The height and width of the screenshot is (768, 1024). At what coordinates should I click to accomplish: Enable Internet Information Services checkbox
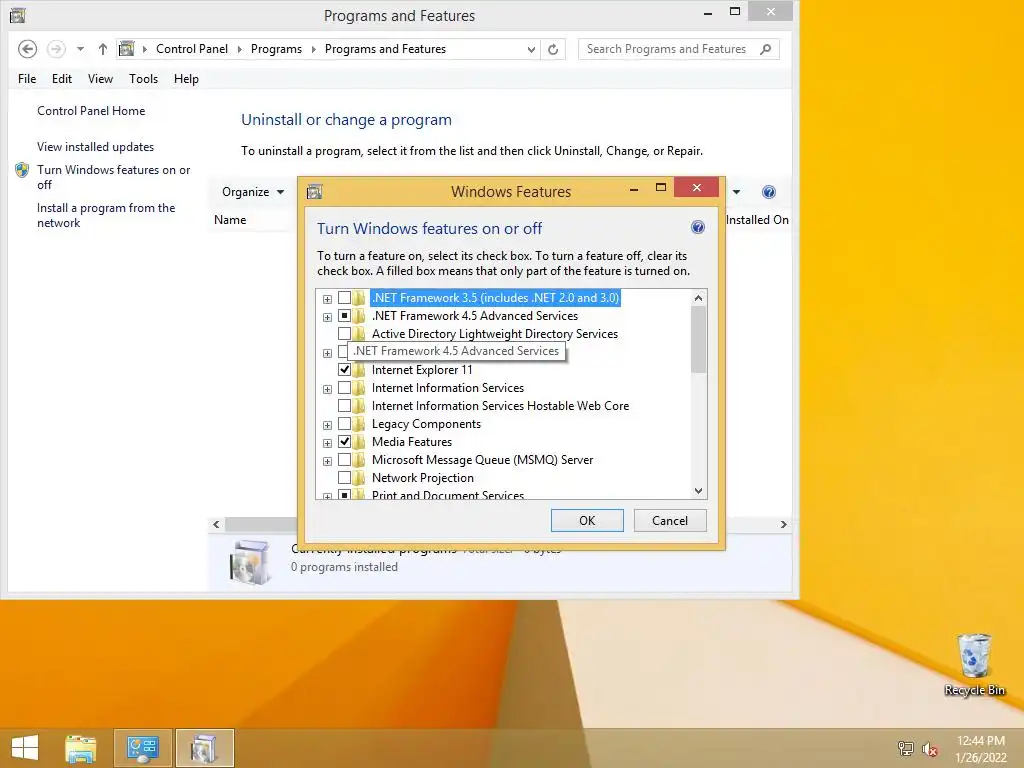pos(344,388)
